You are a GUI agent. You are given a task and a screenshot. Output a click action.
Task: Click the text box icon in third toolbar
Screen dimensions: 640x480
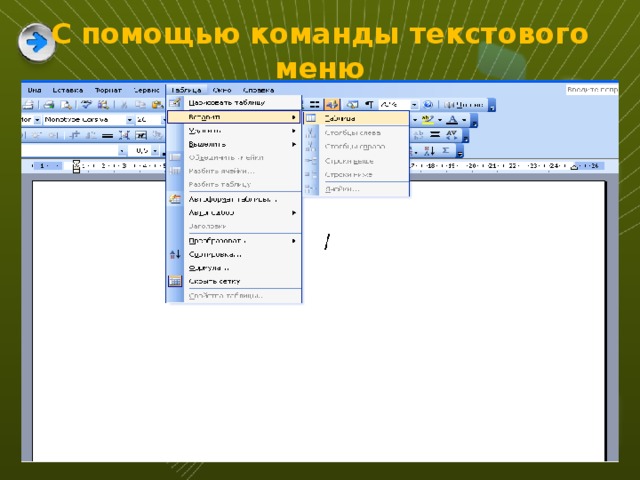click(141, 136)
